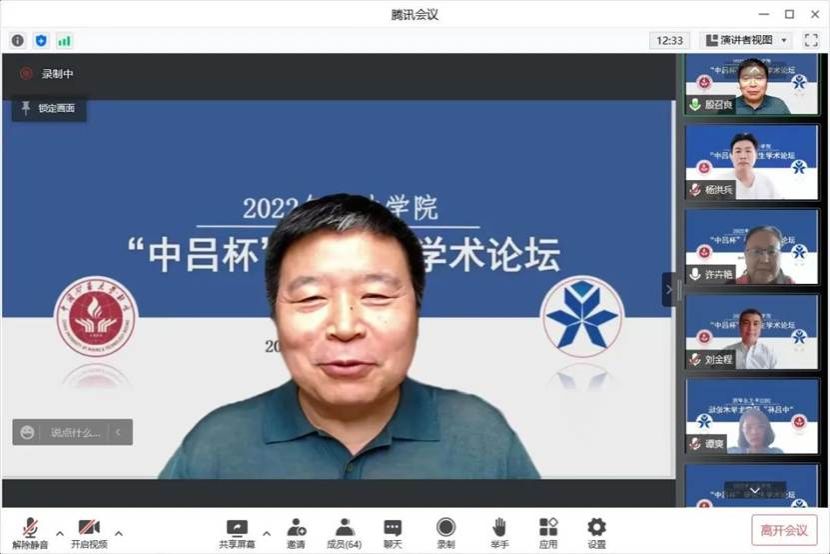Open meeting Settings (设置) gear
This screenshot has width=830, height=554.
(x=596, y=532)
